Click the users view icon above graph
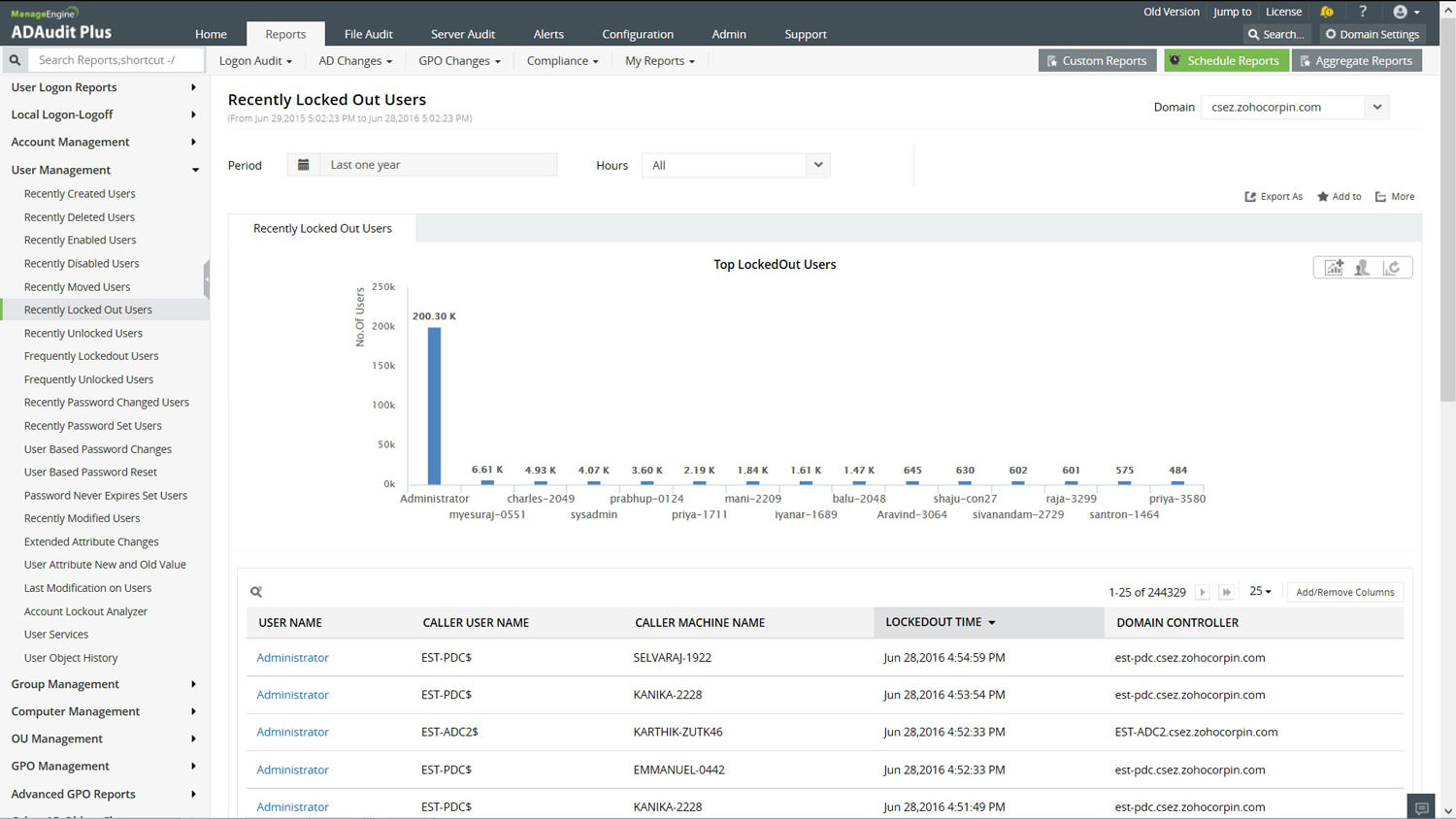The image size is (1456, 819). click(x=1362, y=268)
